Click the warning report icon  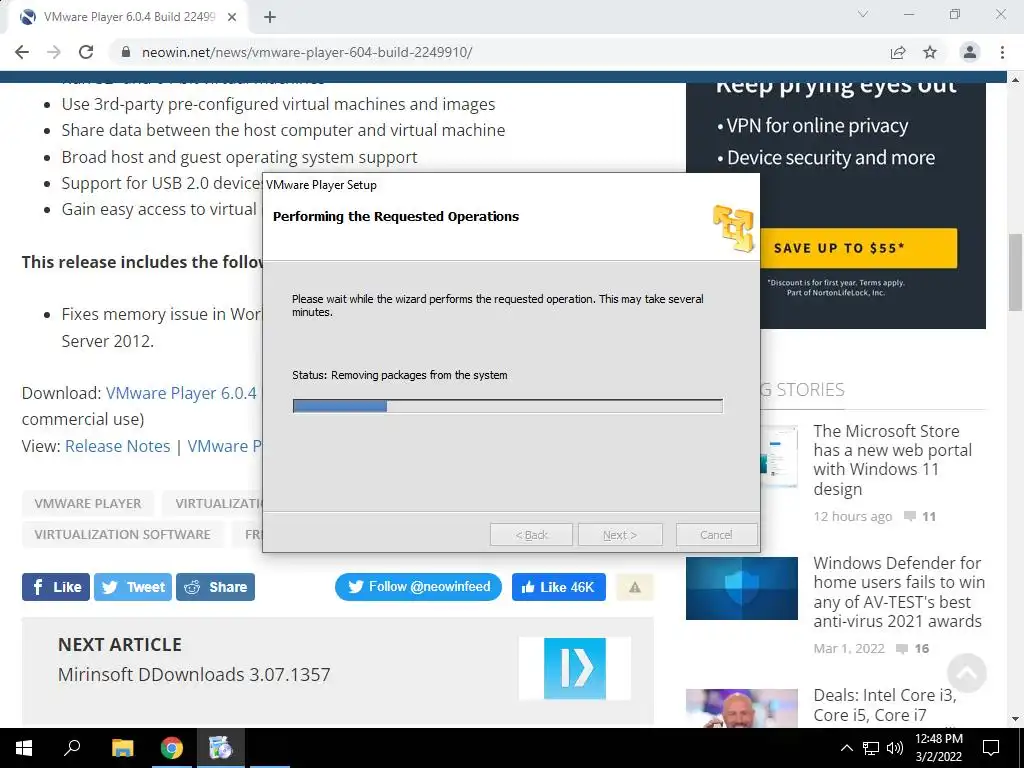[635, 587]
